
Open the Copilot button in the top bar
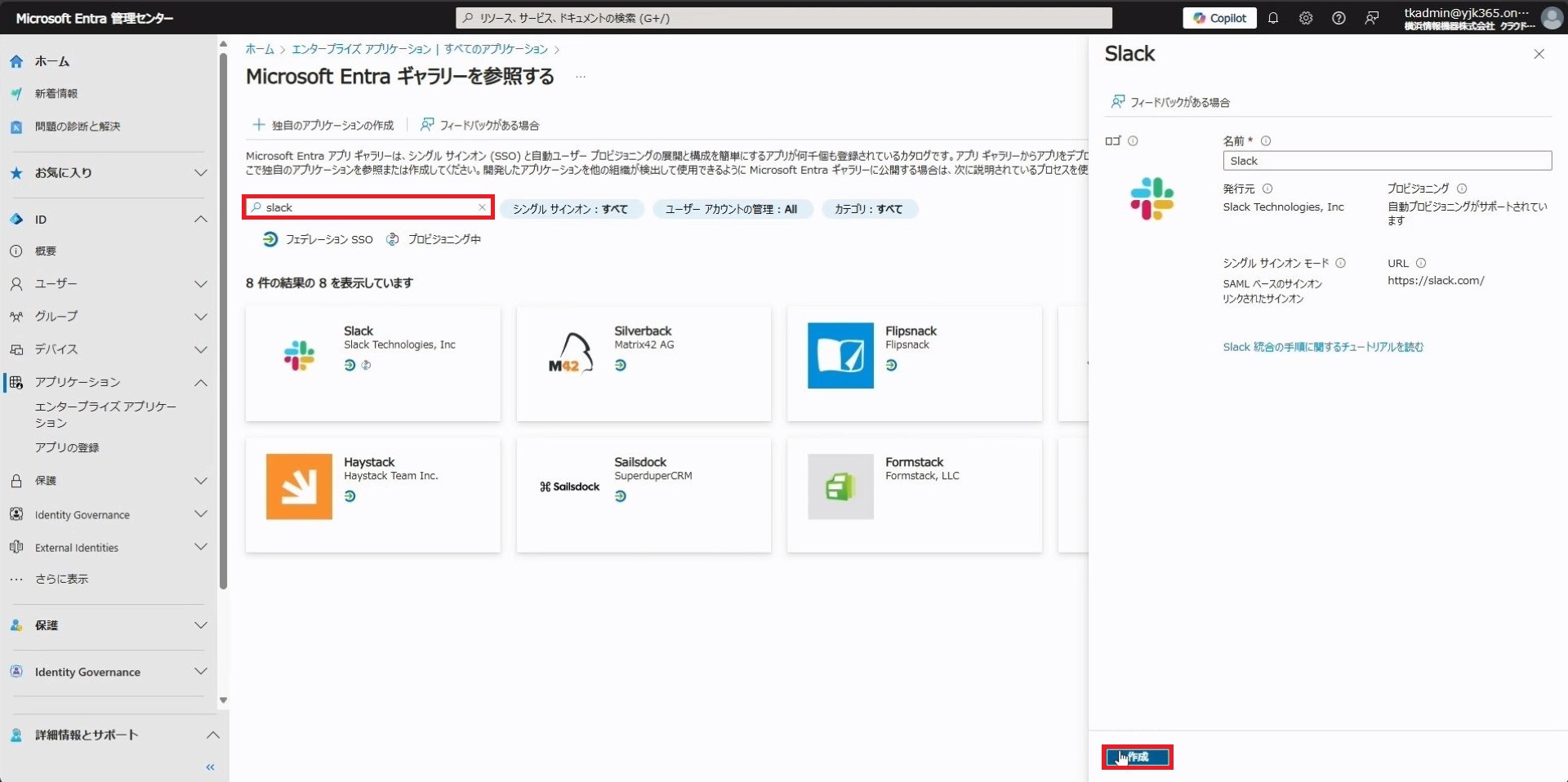point(1219,18)
